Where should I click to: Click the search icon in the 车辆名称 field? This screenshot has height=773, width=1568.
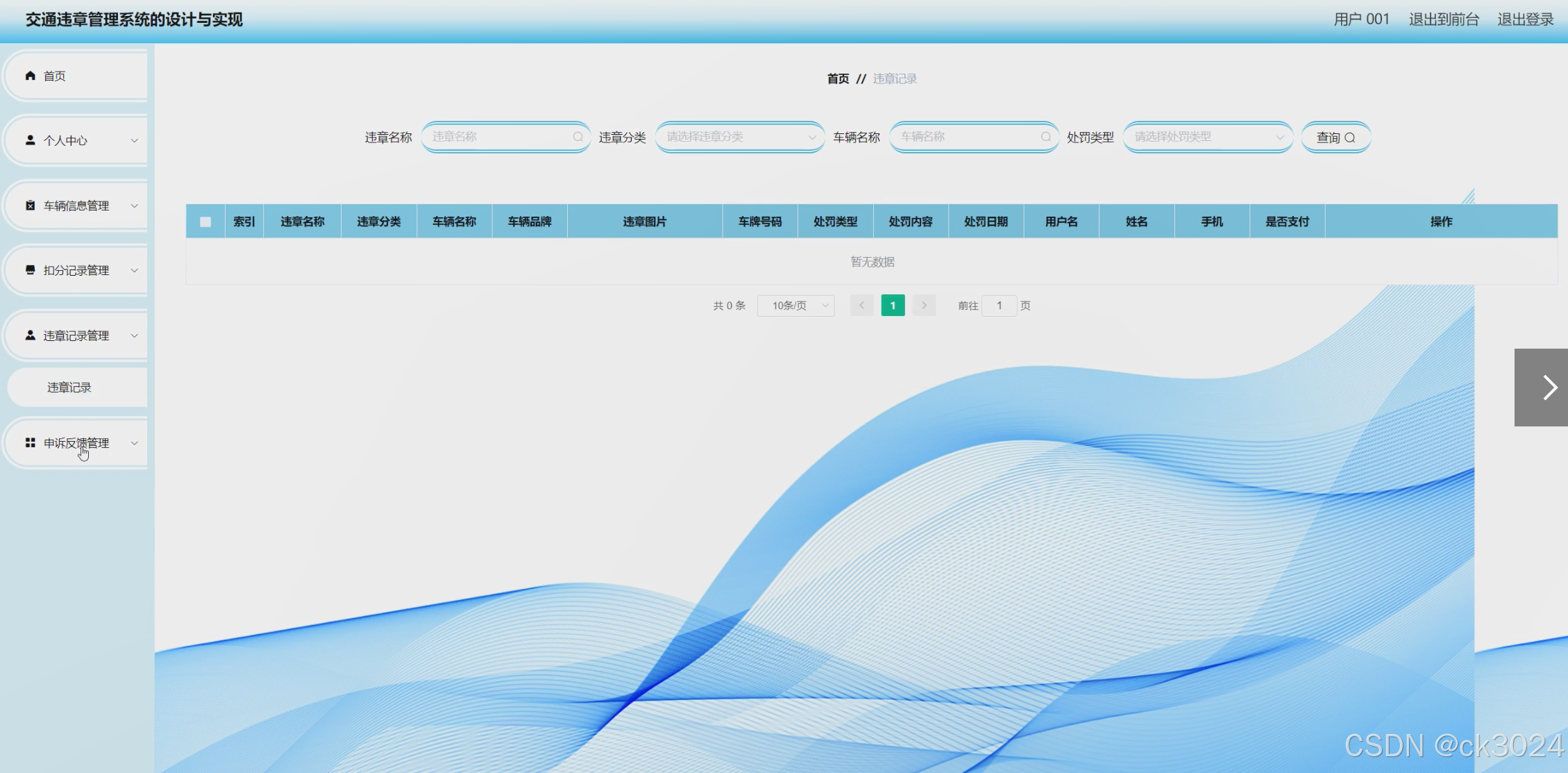1045,137
